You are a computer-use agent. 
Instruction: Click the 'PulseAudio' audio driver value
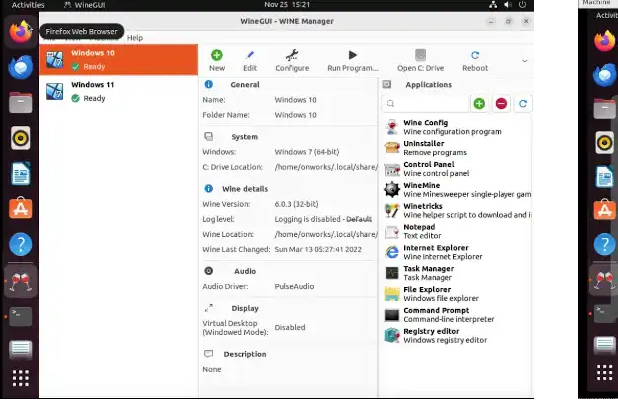tap(294, 286)
